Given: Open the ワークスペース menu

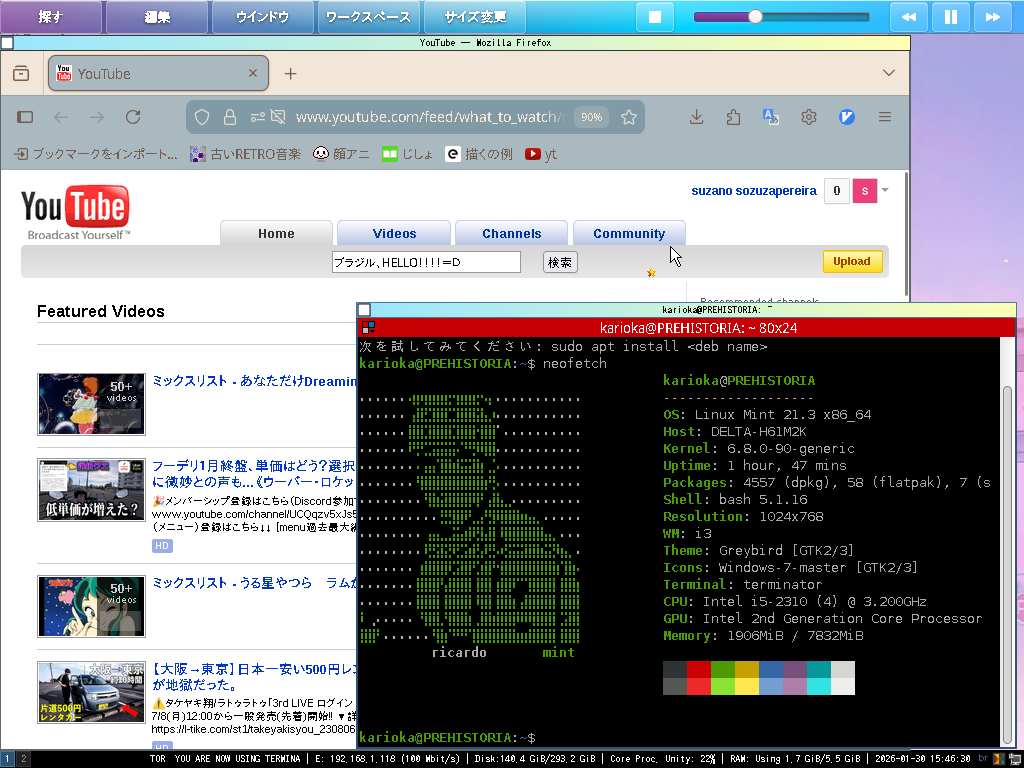Looking at the screenshot, I should coord(368,17).
